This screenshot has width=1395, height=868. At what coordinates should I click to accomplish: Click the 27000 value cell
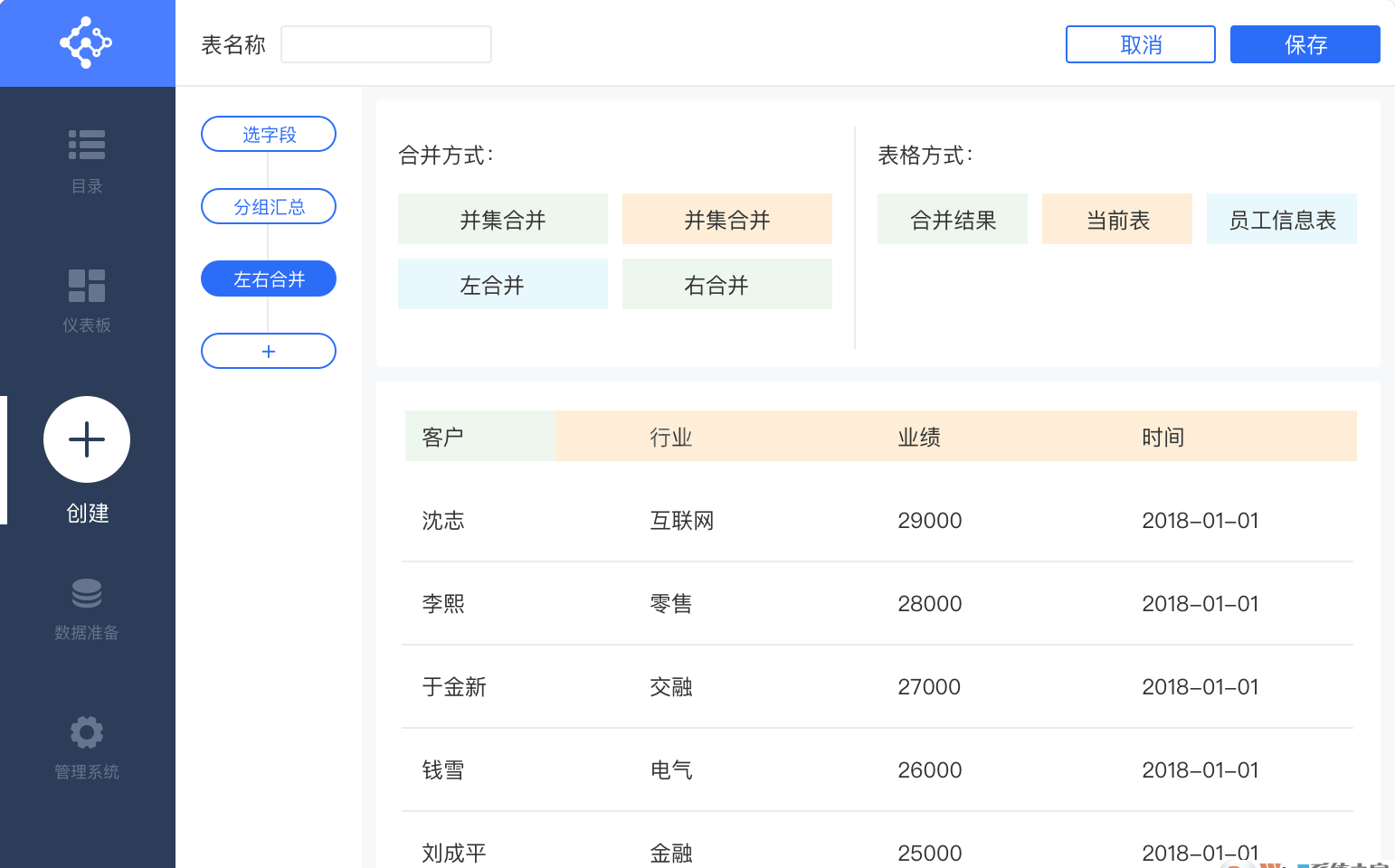tap(930, 687)
